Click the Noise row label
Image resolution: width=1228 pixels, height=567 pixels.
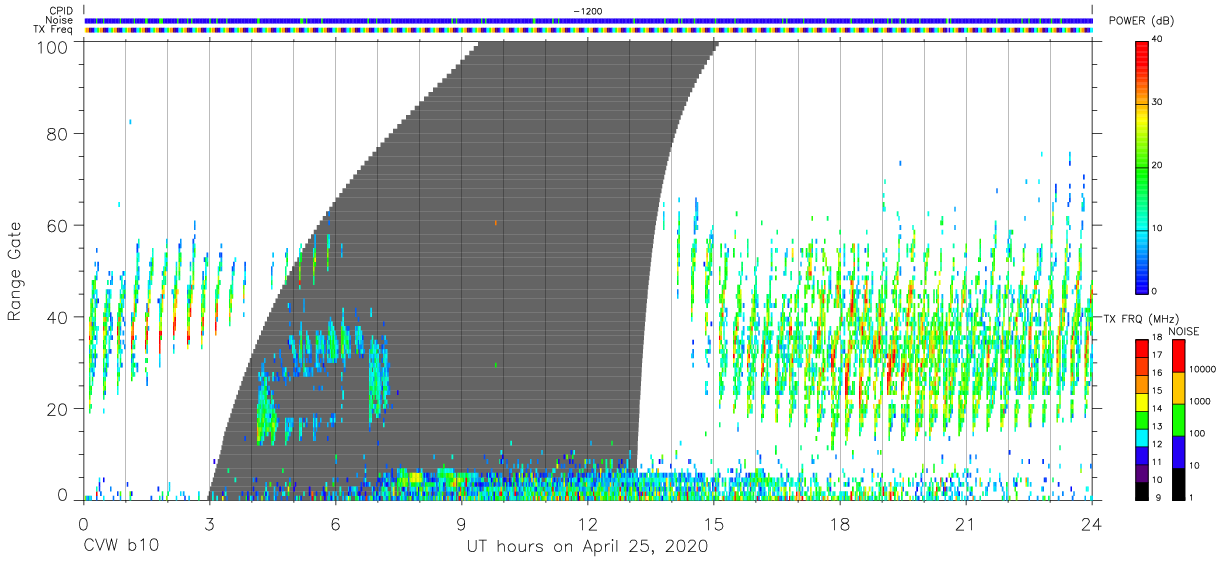coord(60,20)
